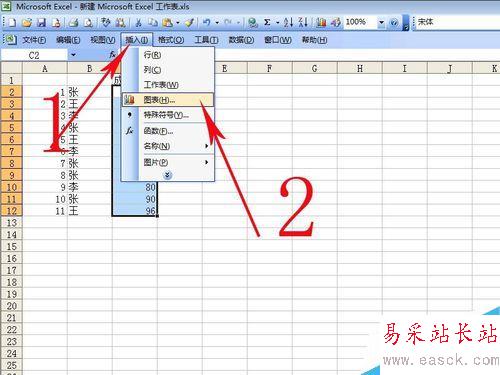
Task: Choose 列(C) from Insert menu
Action: click(168, 70)
